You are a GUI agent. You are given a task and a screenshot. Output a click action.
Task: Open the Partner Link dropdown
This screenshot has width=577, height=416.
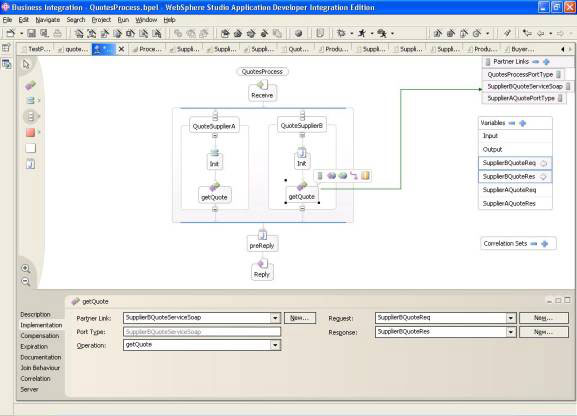pyautogui.click(x=275, y=318)
